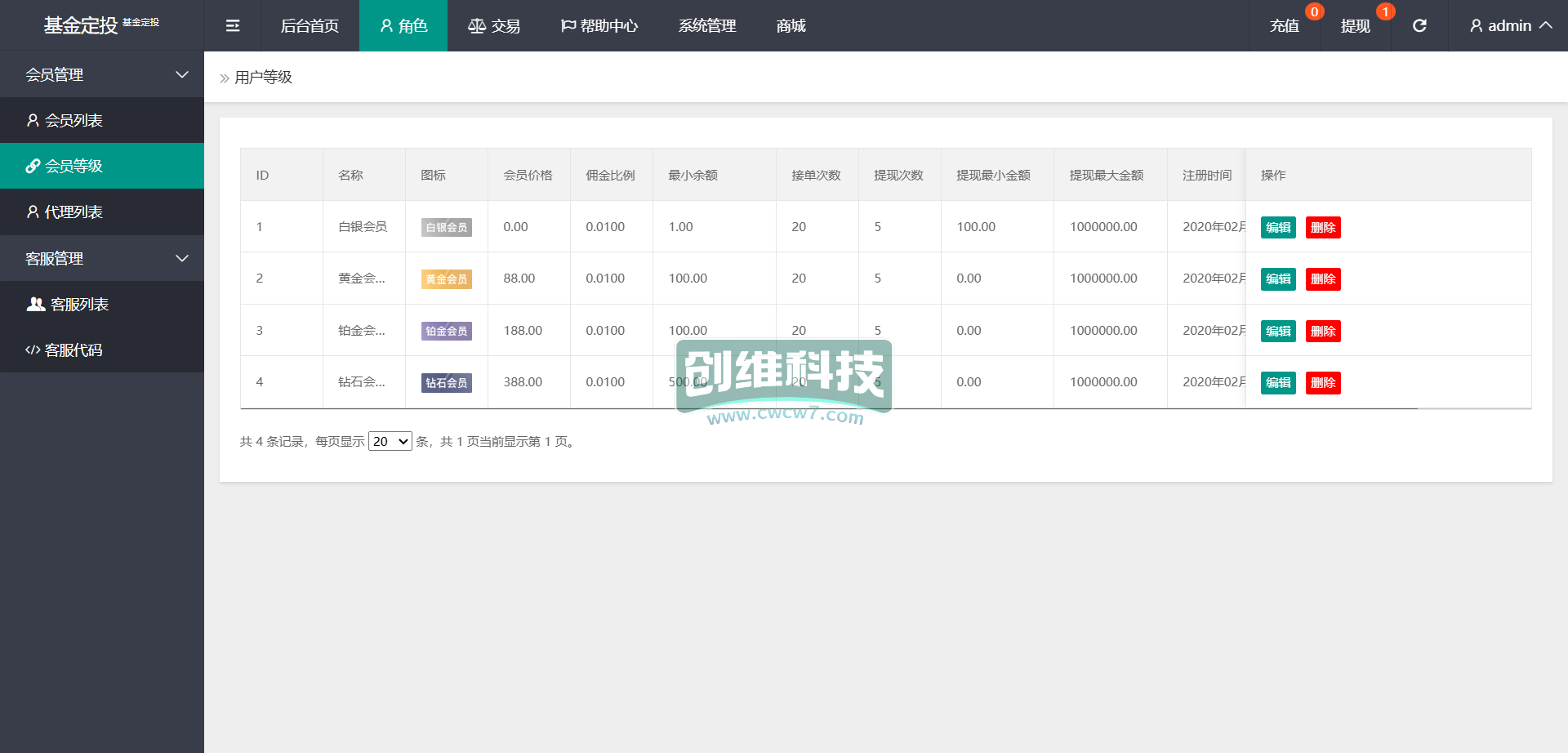Click the 基金定投 logo title
The image size is (1568, 753).
click(81, 26)
